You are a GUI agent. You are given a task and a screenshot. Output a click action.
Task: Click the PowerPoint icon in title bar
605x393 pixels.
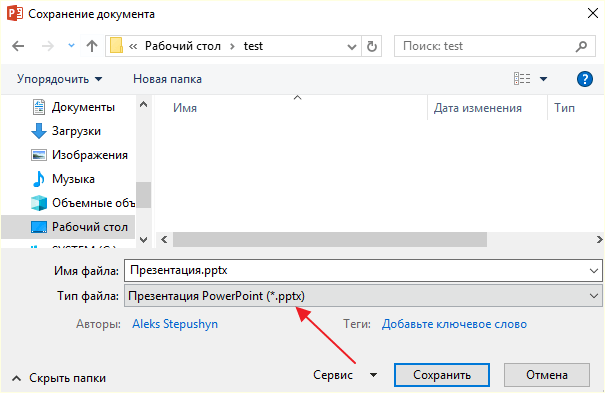point(15,13)
